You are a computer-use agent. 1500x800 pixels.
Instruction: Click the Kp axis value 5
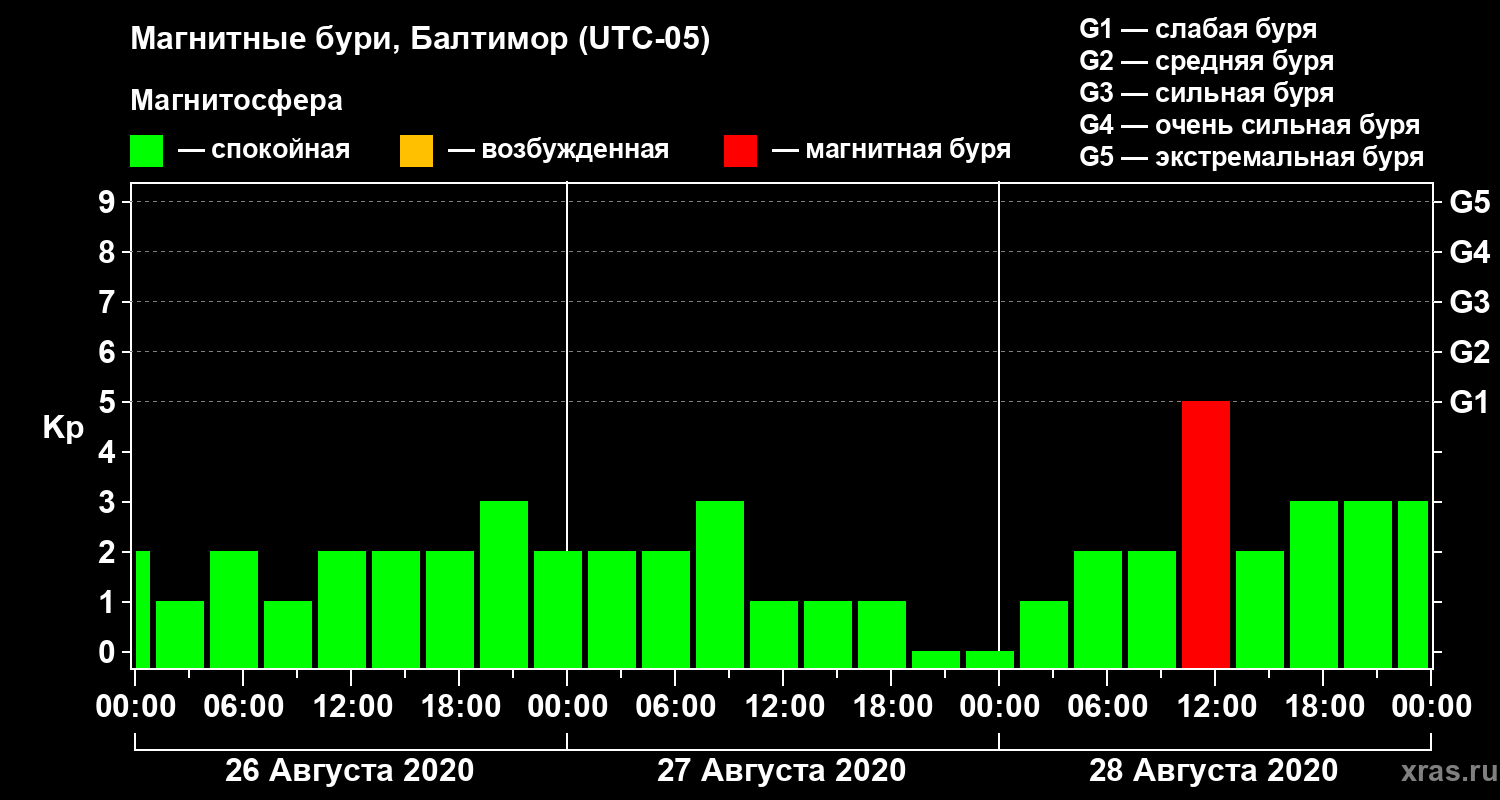[108, 402]
